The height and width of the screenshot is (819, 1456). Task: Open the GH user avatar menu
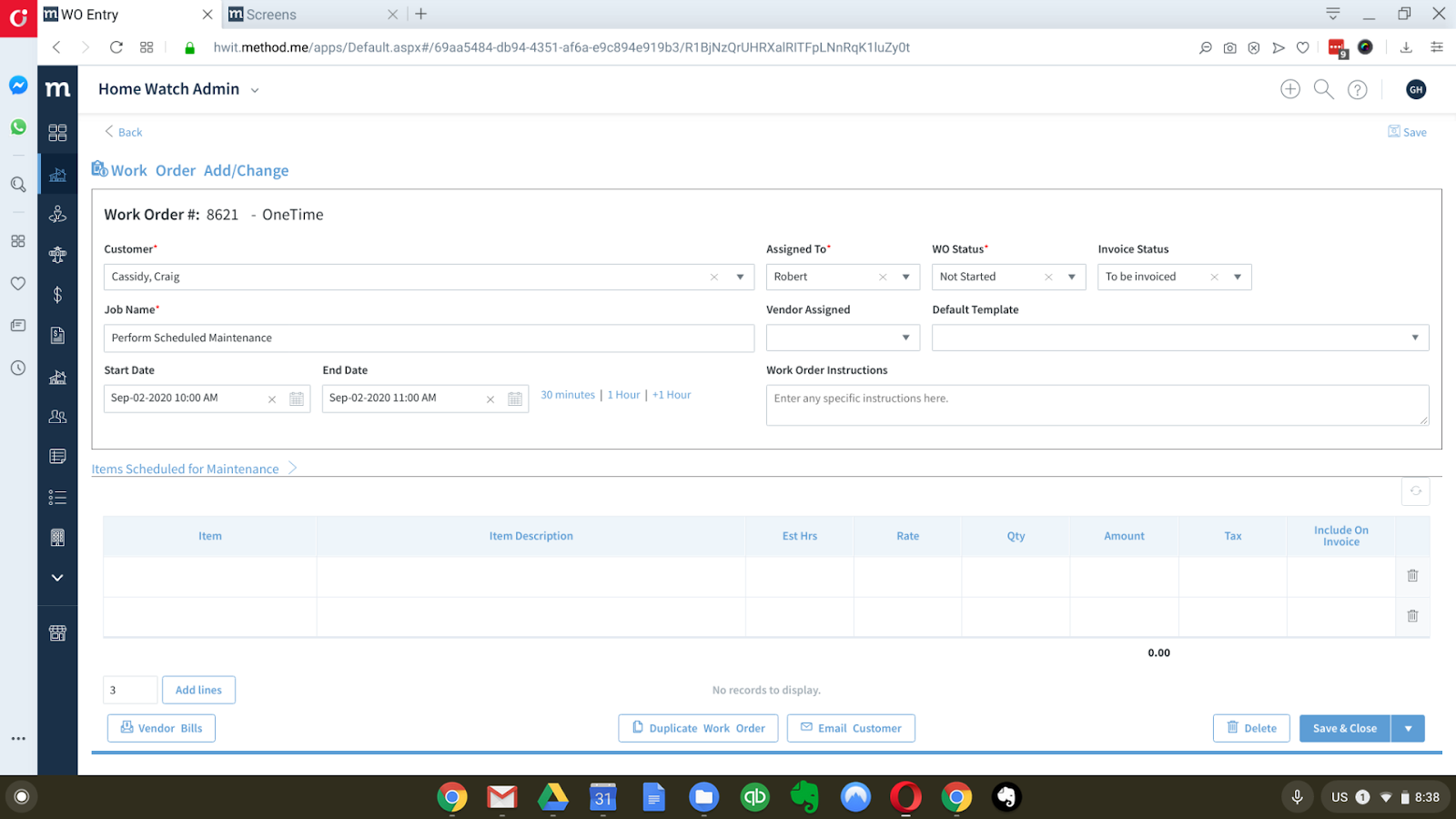pyautogui.click(x=1416, y=89)
